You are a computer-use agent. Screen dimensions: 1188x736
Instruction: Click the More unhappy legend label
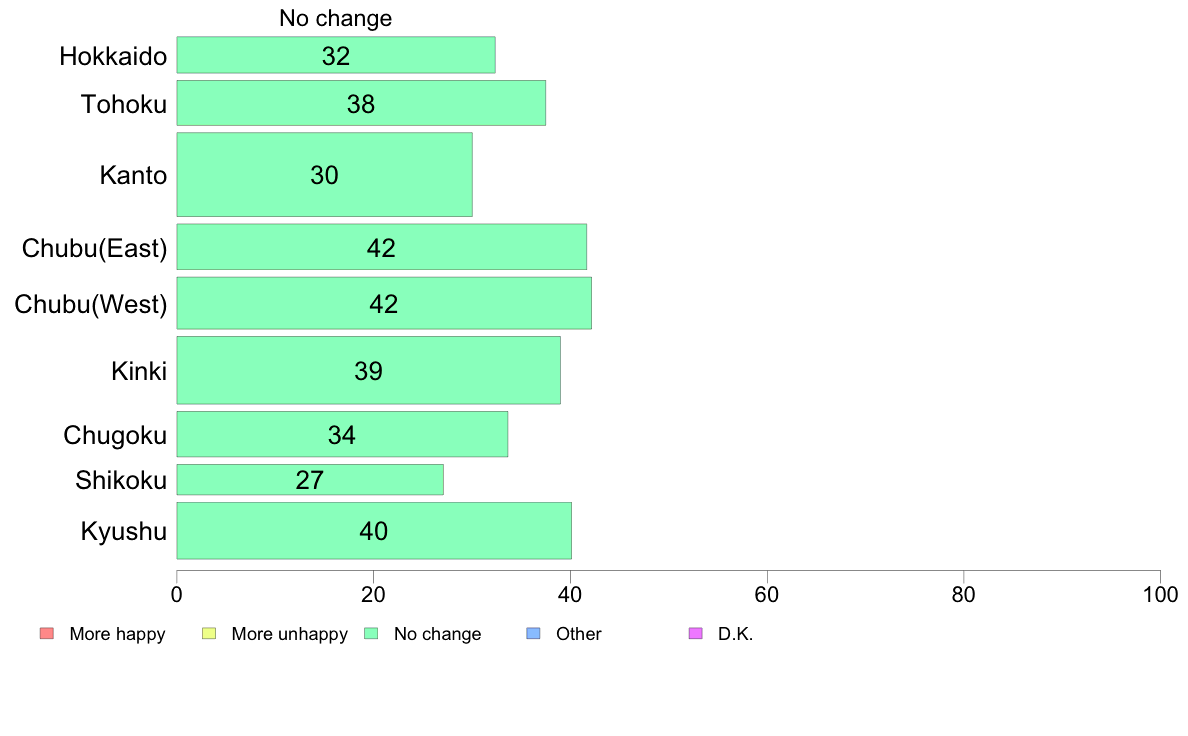289,634
